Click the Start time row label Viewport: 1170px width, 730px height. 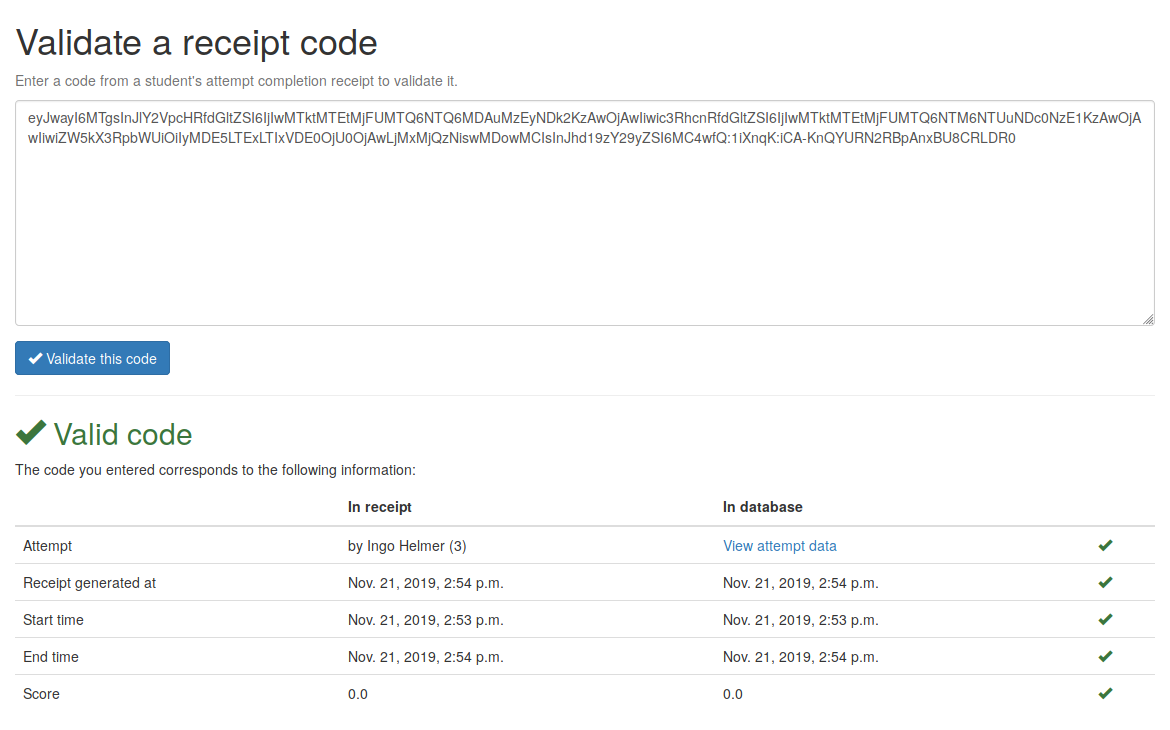coord(53,620)
